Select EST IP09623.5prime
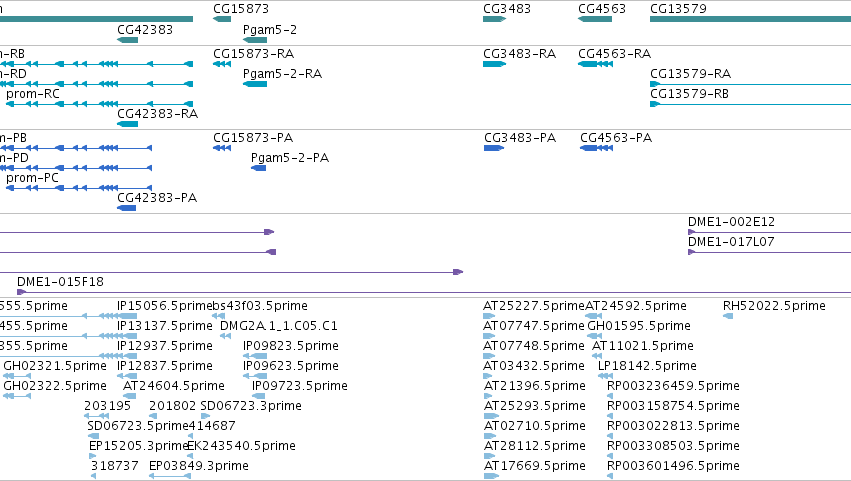The width and height of the screenshot is (851, 481). [x=255, y=376]
